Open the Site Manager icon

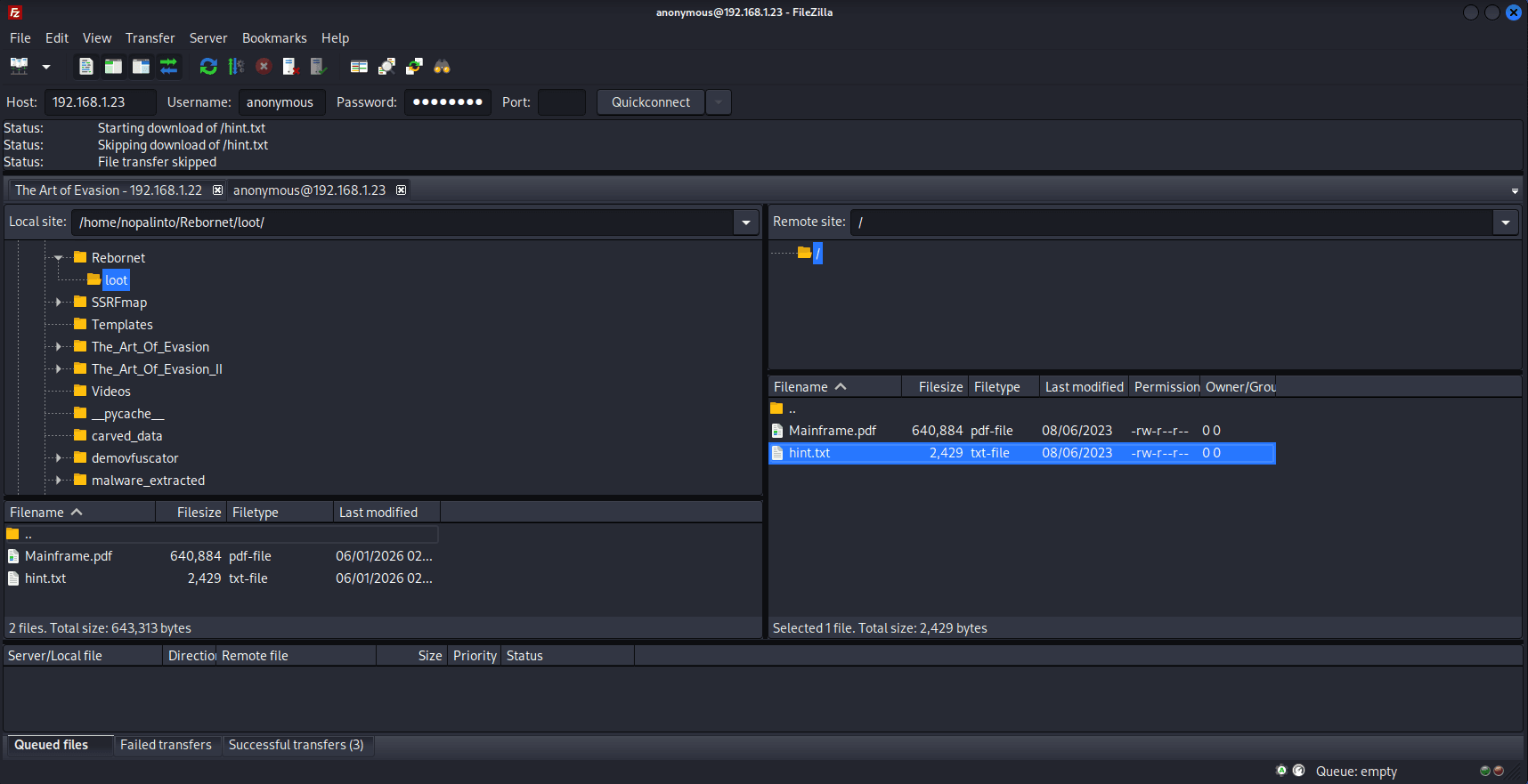[19, 66]
